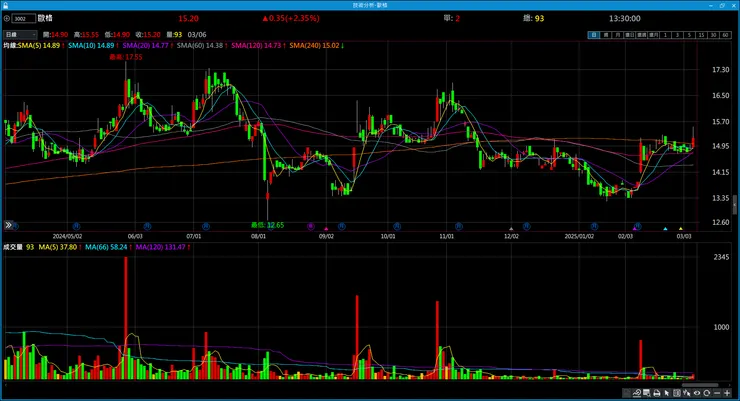The image size is (740, 401).
Task: Click the event marker near 06/03 date
Action: 147,226
